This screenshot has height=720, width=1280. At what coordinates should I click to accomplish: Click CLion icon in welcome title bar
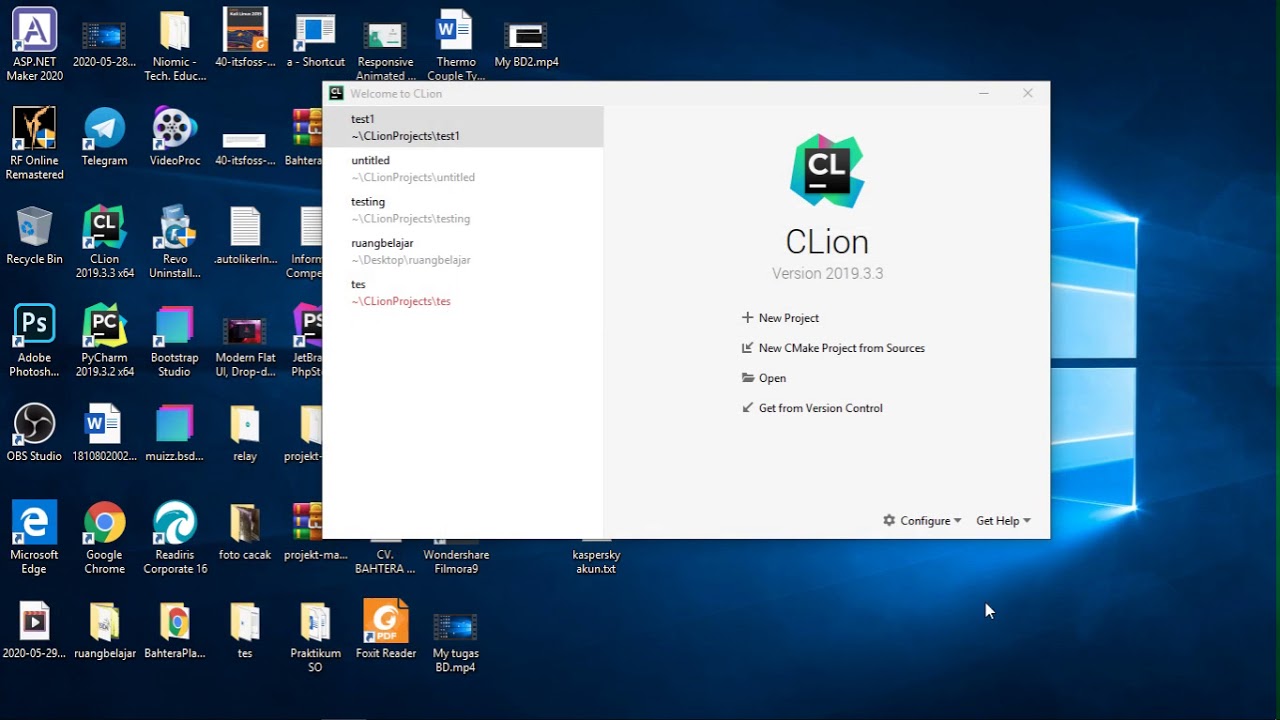tap(336, 93)
